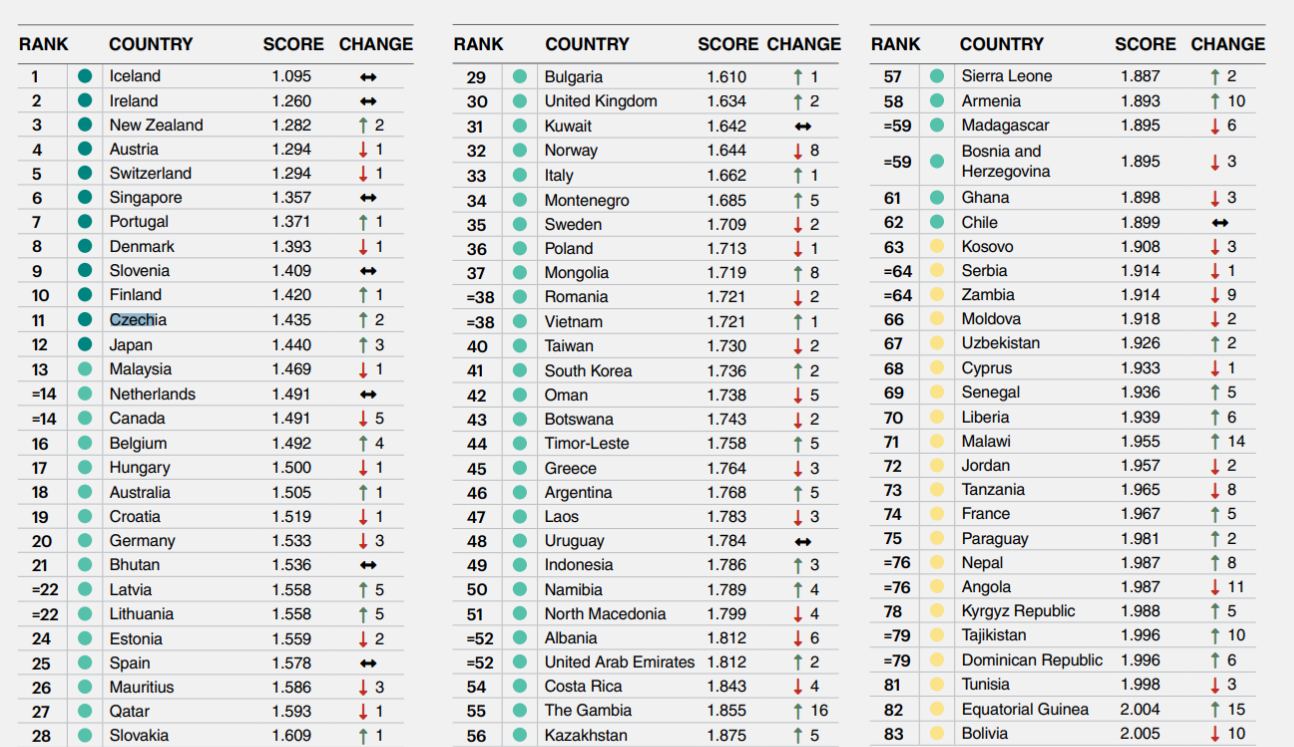Click Angola's red down 11 arrow
Screen dimensions: 1294x747
(x=1216, y=587)
